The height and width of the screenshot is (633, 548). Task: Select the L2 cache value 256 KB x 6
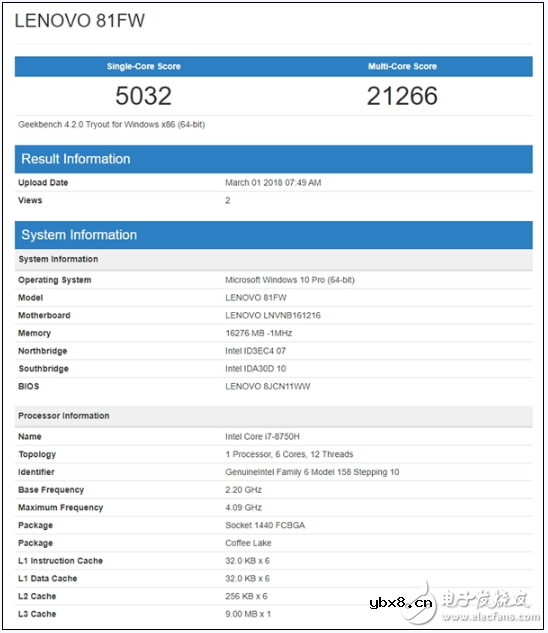[246, 596]
